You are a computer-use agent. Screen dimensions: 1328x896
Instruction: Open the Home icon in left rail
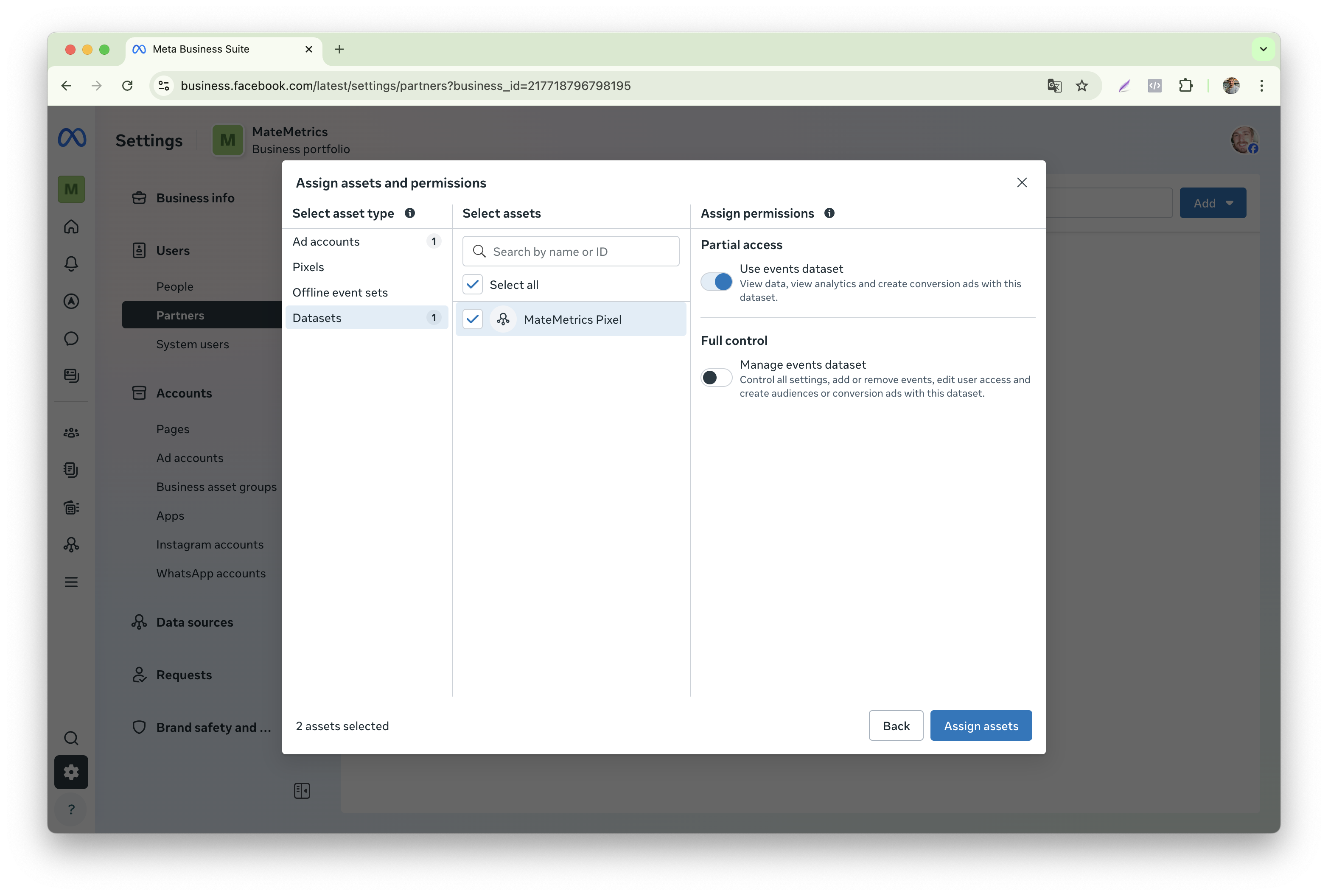point(71,227)
